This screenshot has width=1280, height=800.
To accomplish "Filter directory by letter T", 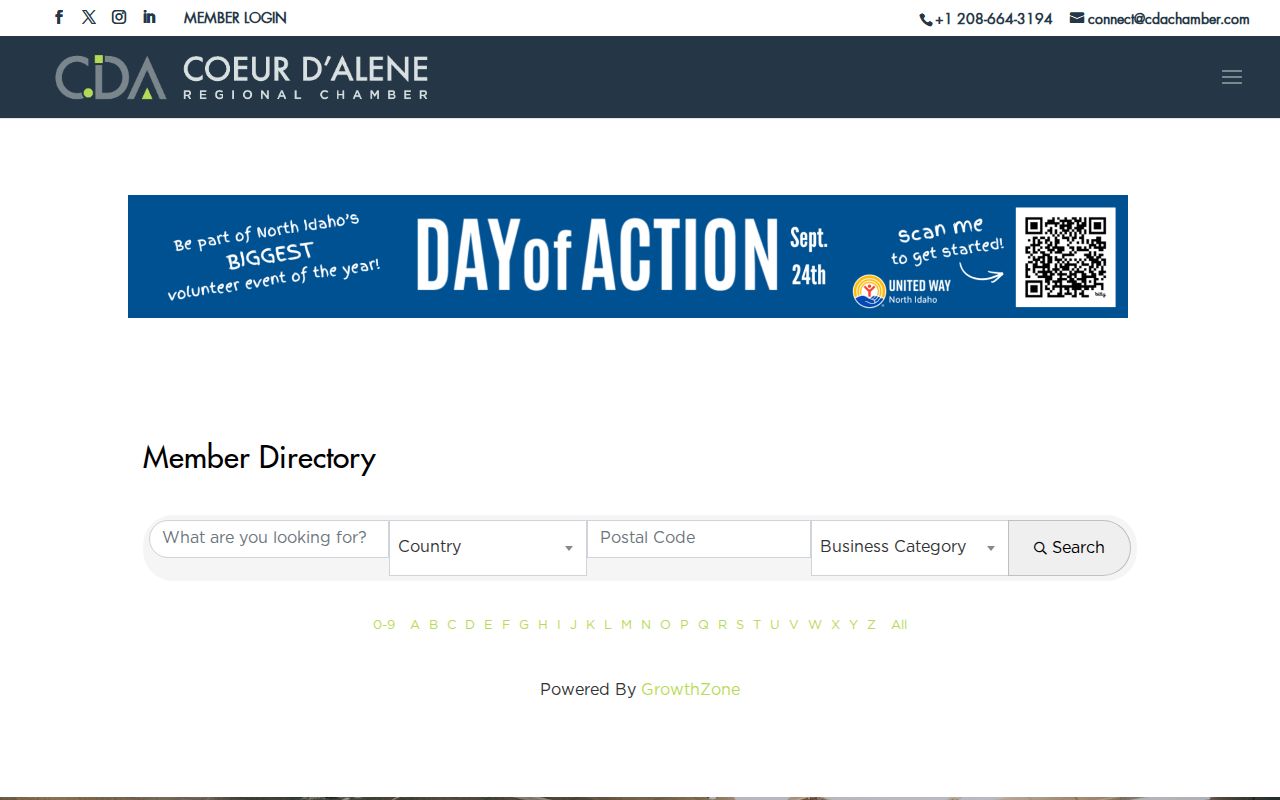I will [x=757, y=625].
